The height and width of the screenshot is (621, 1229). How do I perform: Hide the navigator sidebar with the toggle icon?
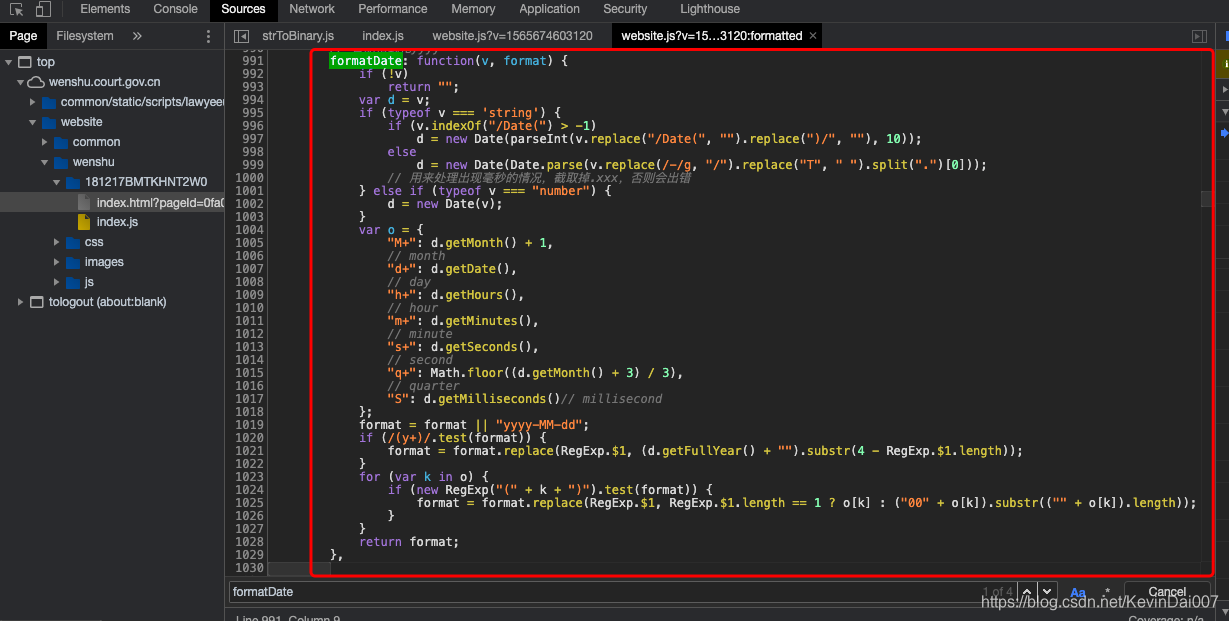tap(241, 36)
